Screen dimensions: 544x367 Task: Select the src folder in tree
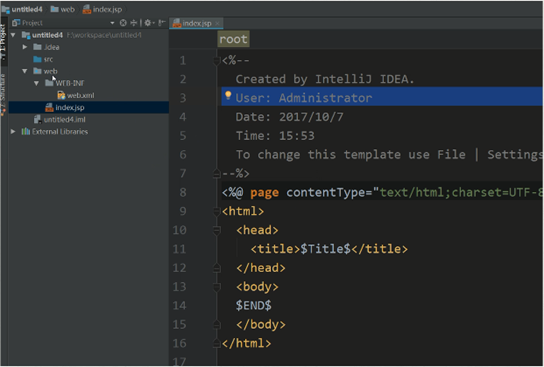pyautogui.click(x=48, y=59)
